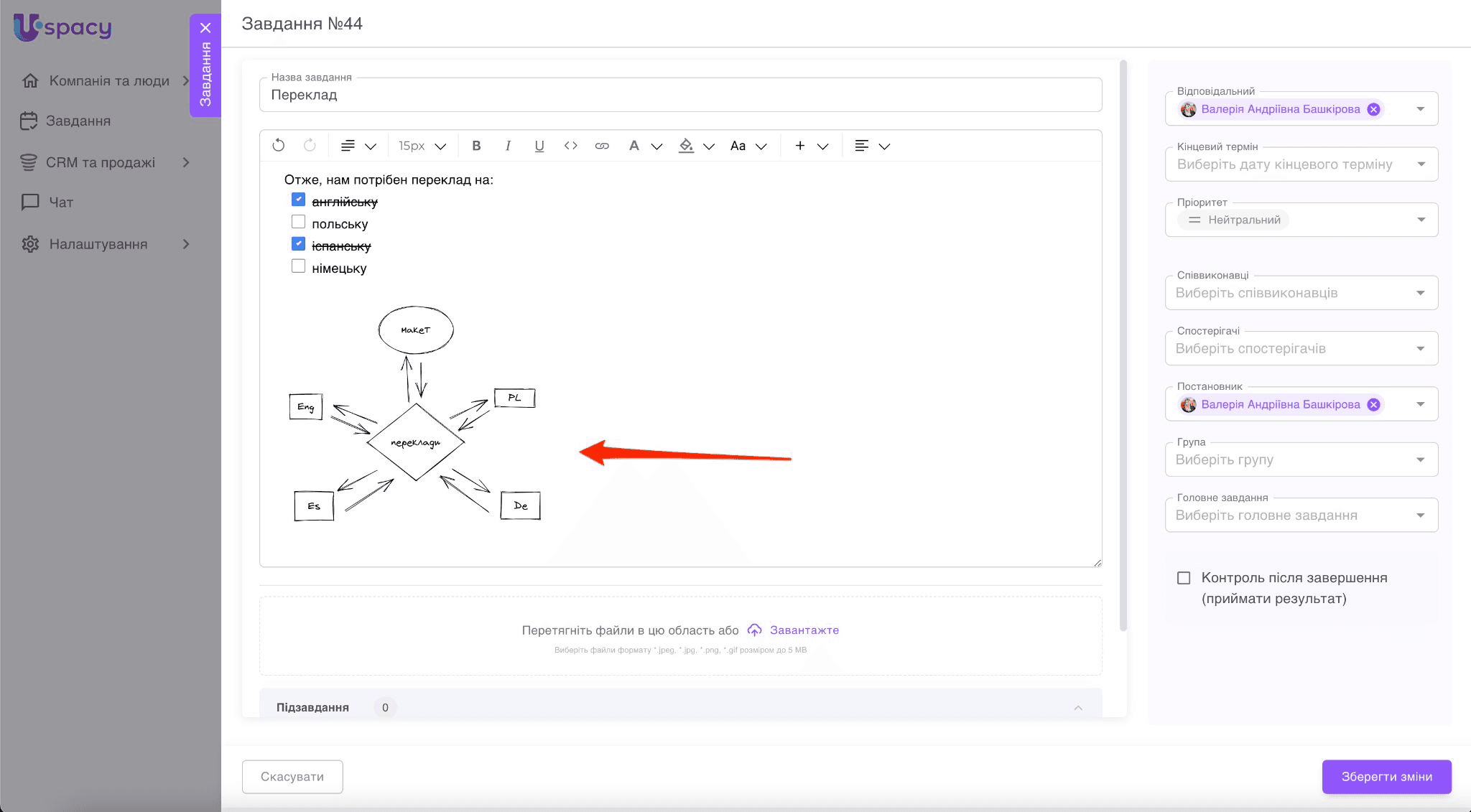Remove Валерія from Відповідальний field
The image size is (1471, 812).
pos(1373,109)
